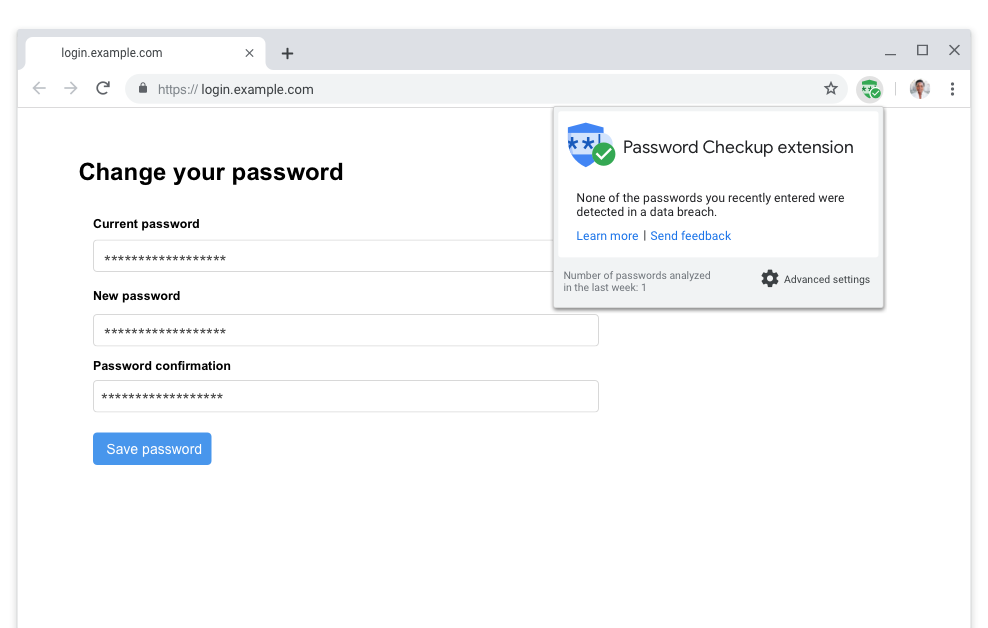
Task: Click the back navigation arrow
Action: tap(39, 88)
